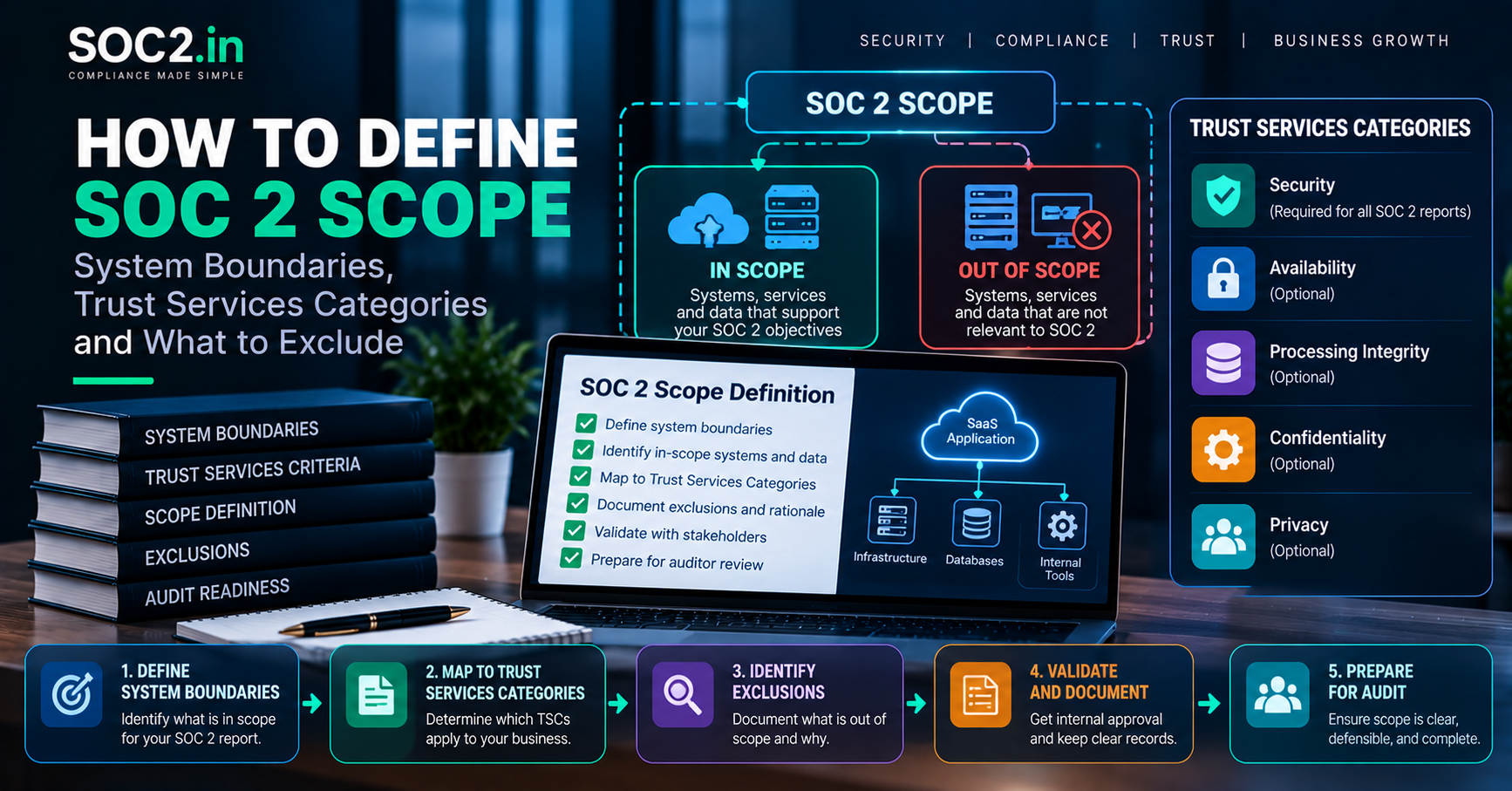Click the document icon in step 2
The image size is (1512, 791).
(x=377, y=695)
